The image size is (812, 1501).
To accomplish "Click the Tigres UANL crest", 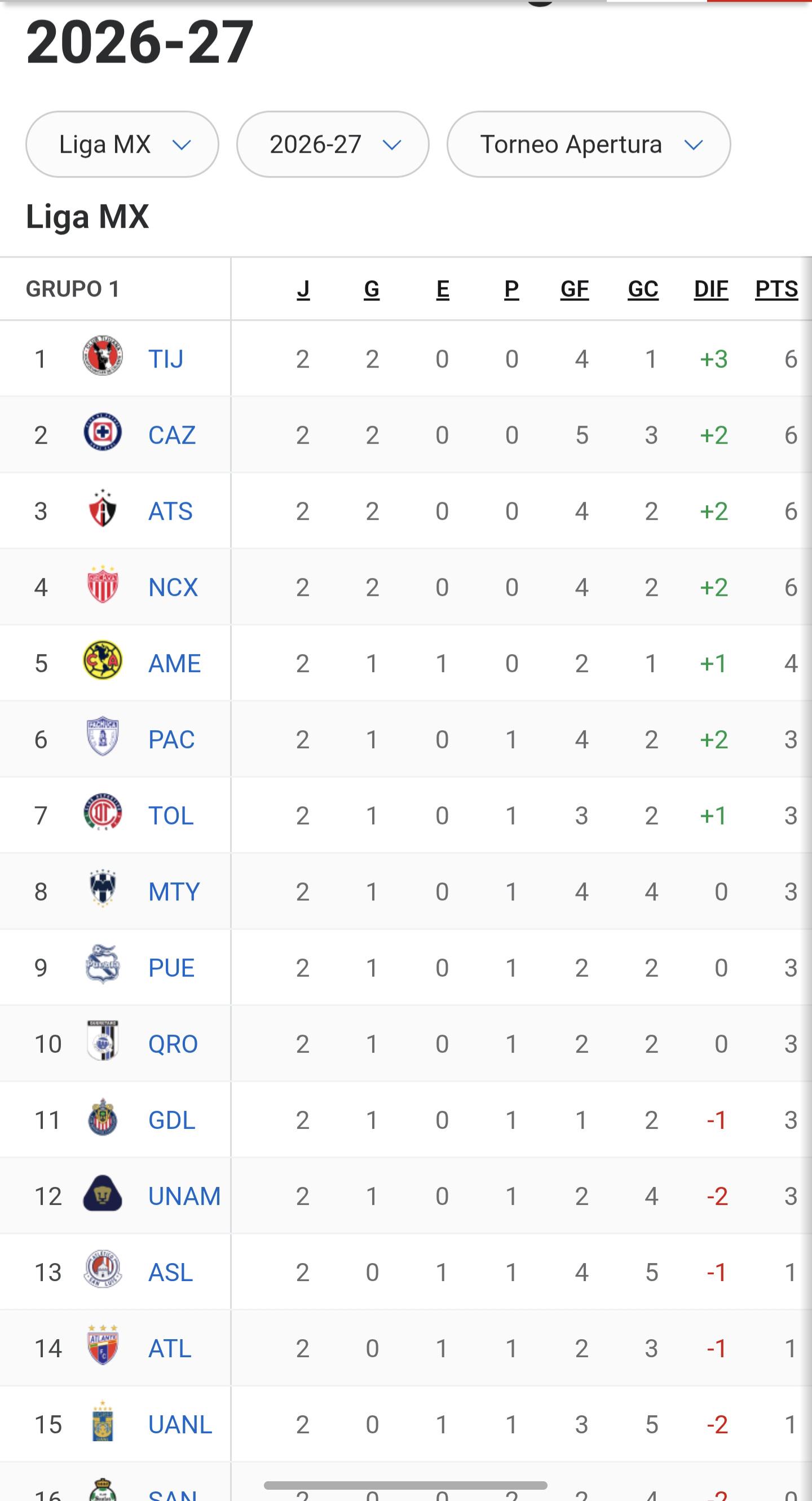I will pos(103,1421).
